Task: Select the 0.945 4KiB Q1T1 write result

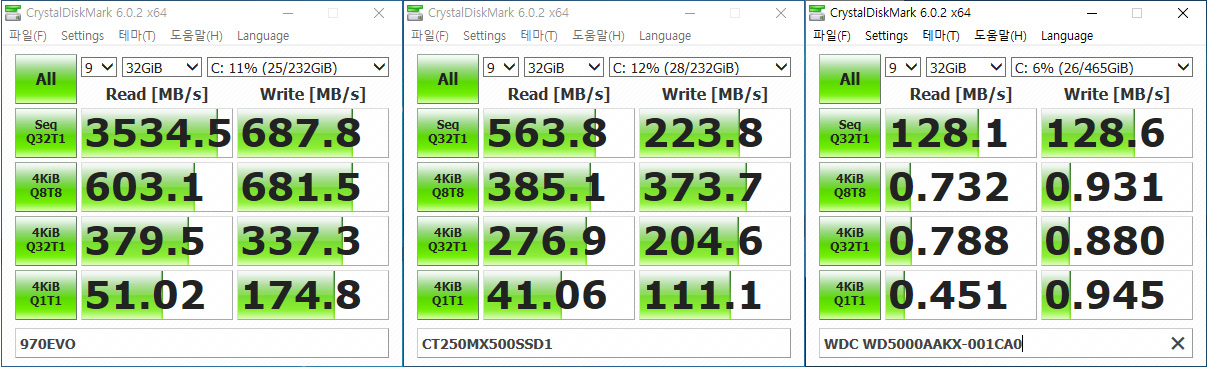Action: pyautogui.click(x=1116, y=294)
